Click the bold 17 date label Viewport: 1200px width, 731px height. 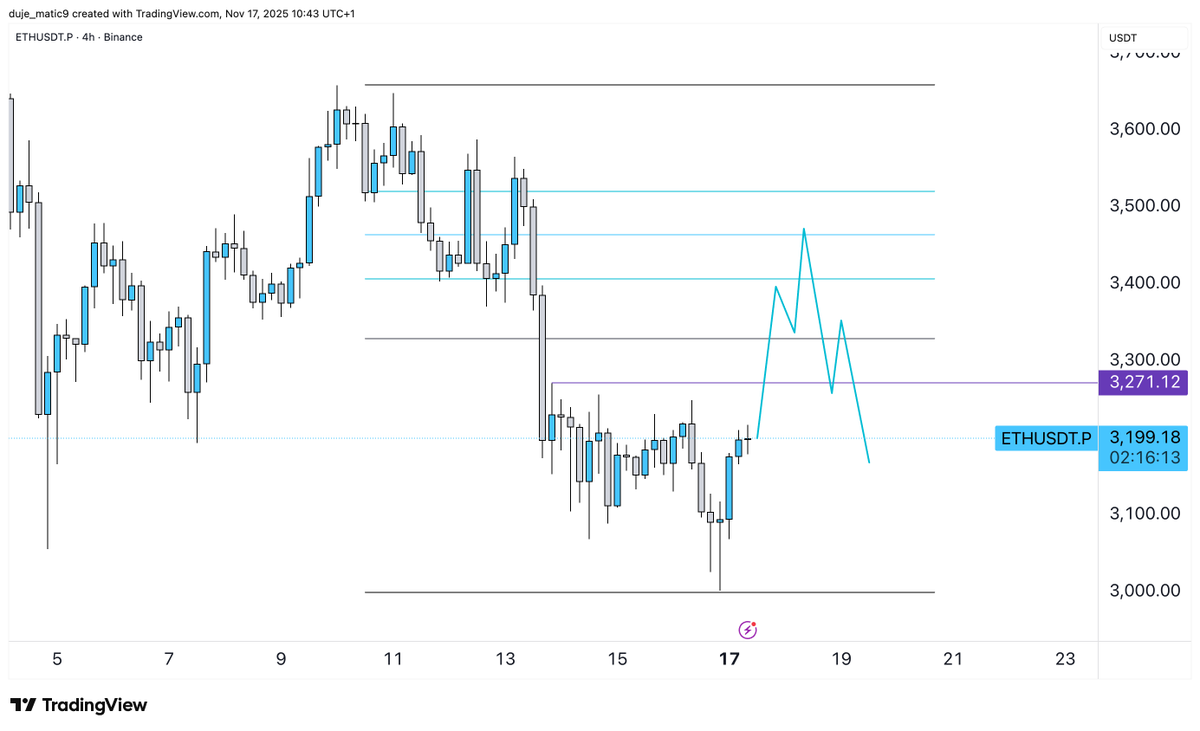729,658
